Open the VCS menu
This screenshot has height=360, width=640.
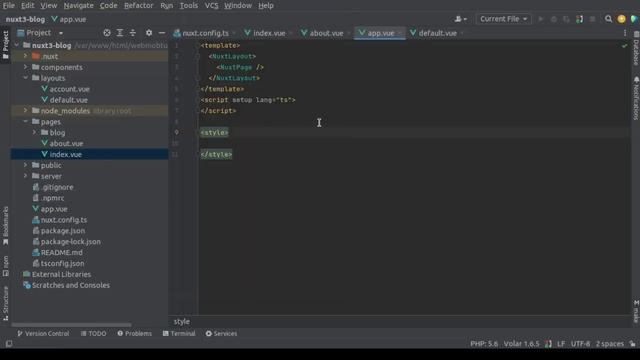pyautogui.click(x=211, y=6)
